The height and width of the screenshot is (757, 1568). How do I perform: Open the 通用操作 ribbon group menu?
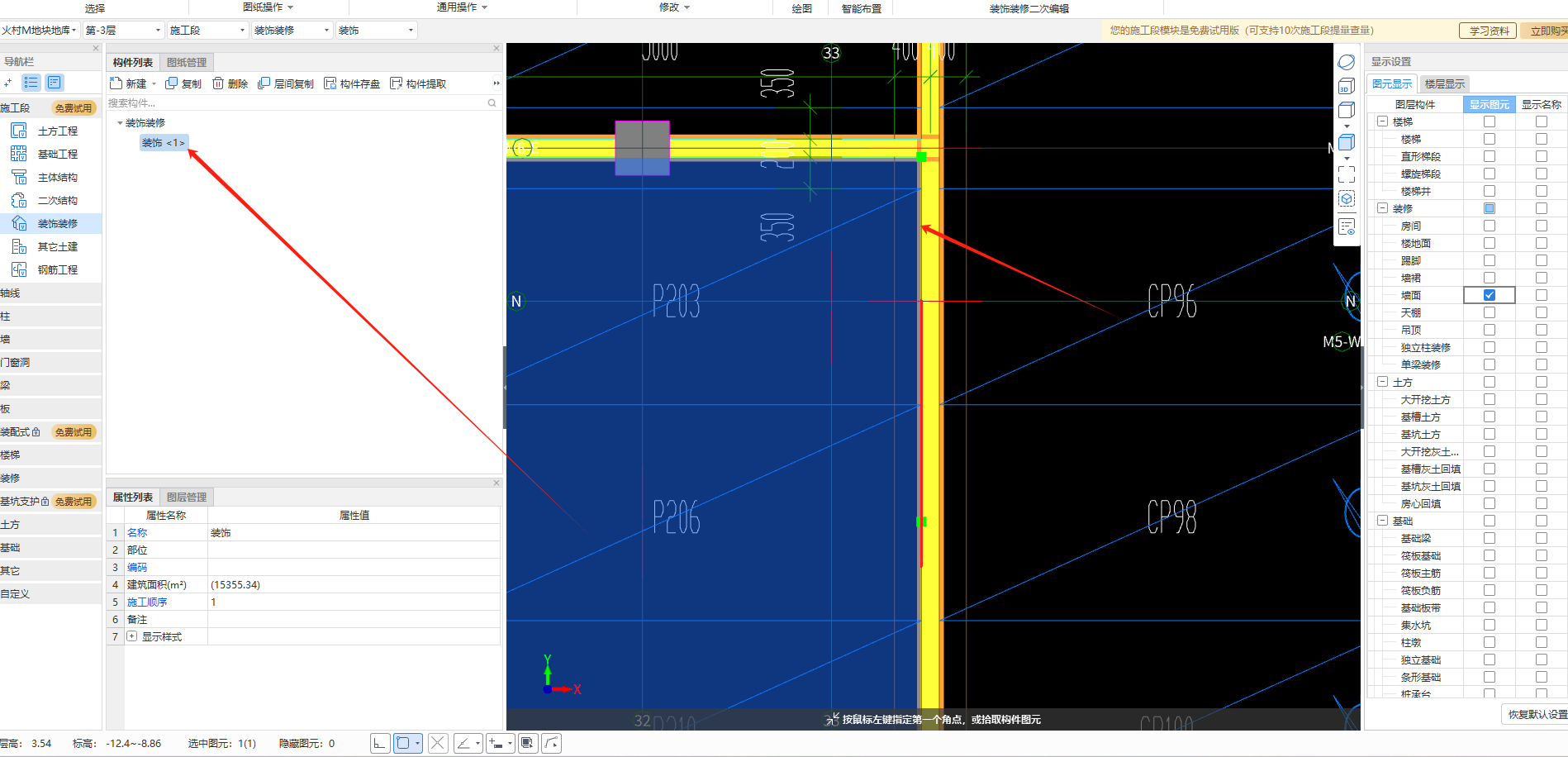pyautogui.click(x=462, y=7)
